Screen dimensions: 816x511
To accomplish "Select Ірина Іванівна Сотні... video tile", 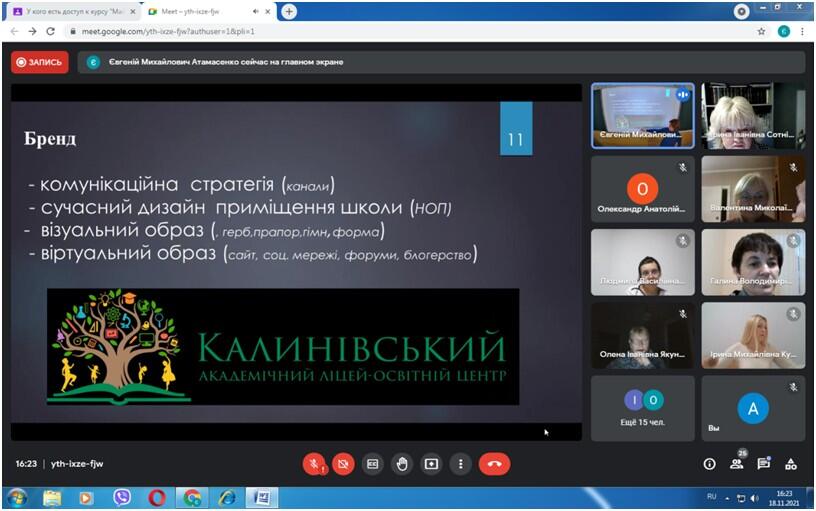I will pyautogui.click(x=753, y=116).
